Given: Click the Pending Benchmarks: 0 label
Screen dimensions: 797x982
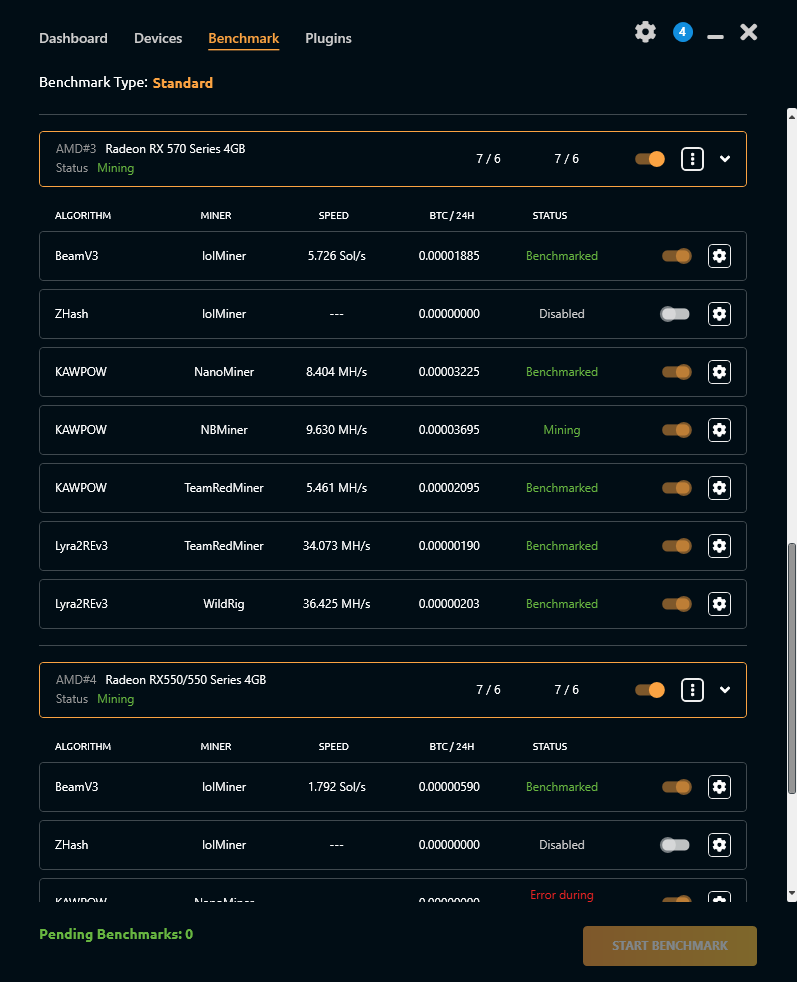Looking at the screenshot, I should click(116, 934).
